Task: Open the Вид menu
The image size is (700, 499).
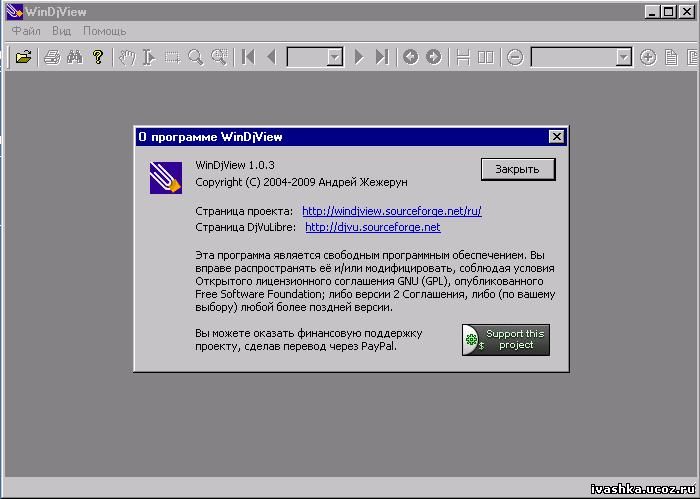Action: tap(61, 31)
